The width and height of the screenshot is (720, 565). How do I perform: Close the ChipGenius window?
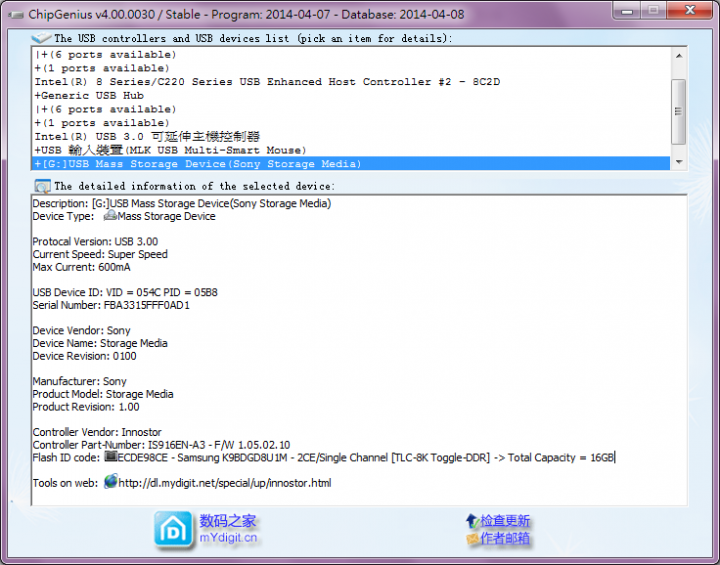(690, 10)
